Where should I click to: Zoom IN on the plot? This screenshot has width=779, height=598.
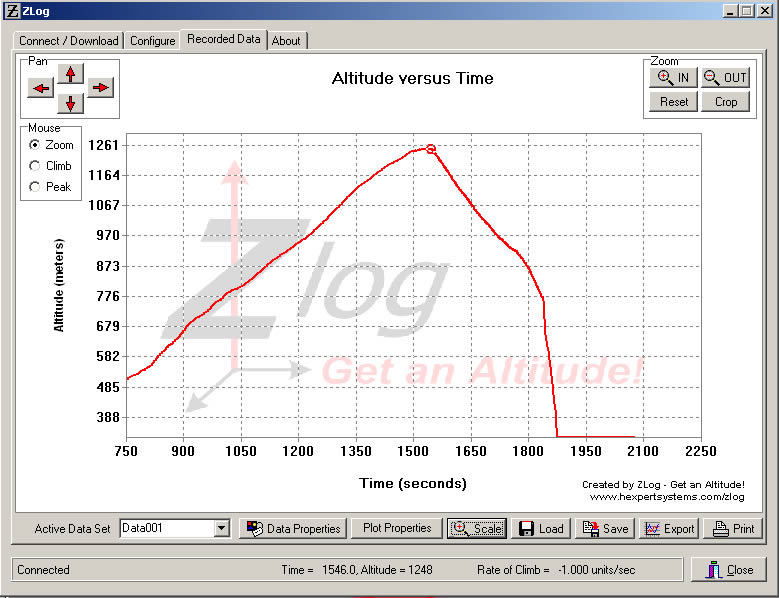pyautogui.click(x=672, y=78)
